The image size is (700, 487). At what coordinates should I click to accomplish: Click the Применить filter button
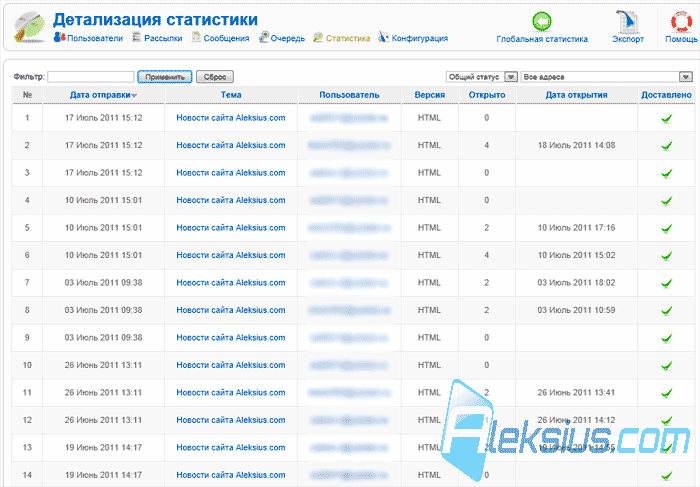tap(165, 77)
